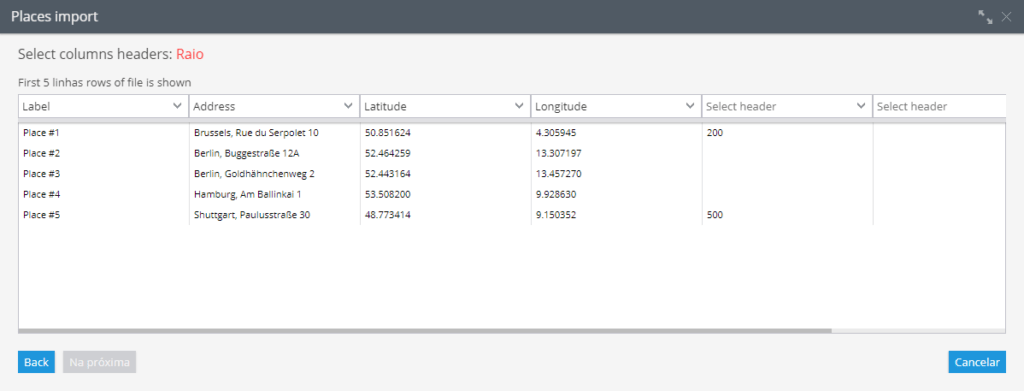Image resolution: width=1024 pixels, height=391 pixels.
Task: Open the fifth column Select header dropdown
Action: tap(788, 106)
